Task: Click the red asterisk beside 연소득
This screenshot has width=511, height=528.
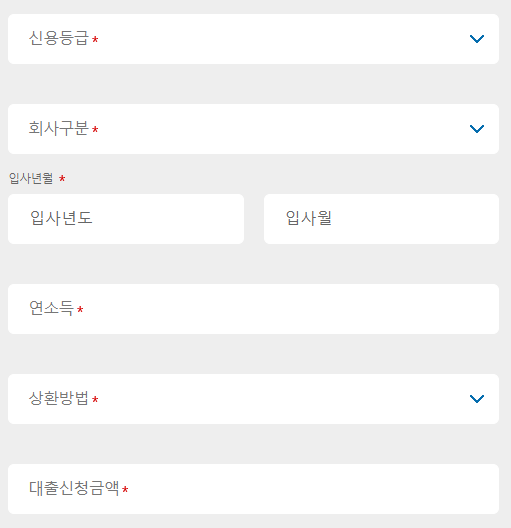Action: click(x=80, y=309)
